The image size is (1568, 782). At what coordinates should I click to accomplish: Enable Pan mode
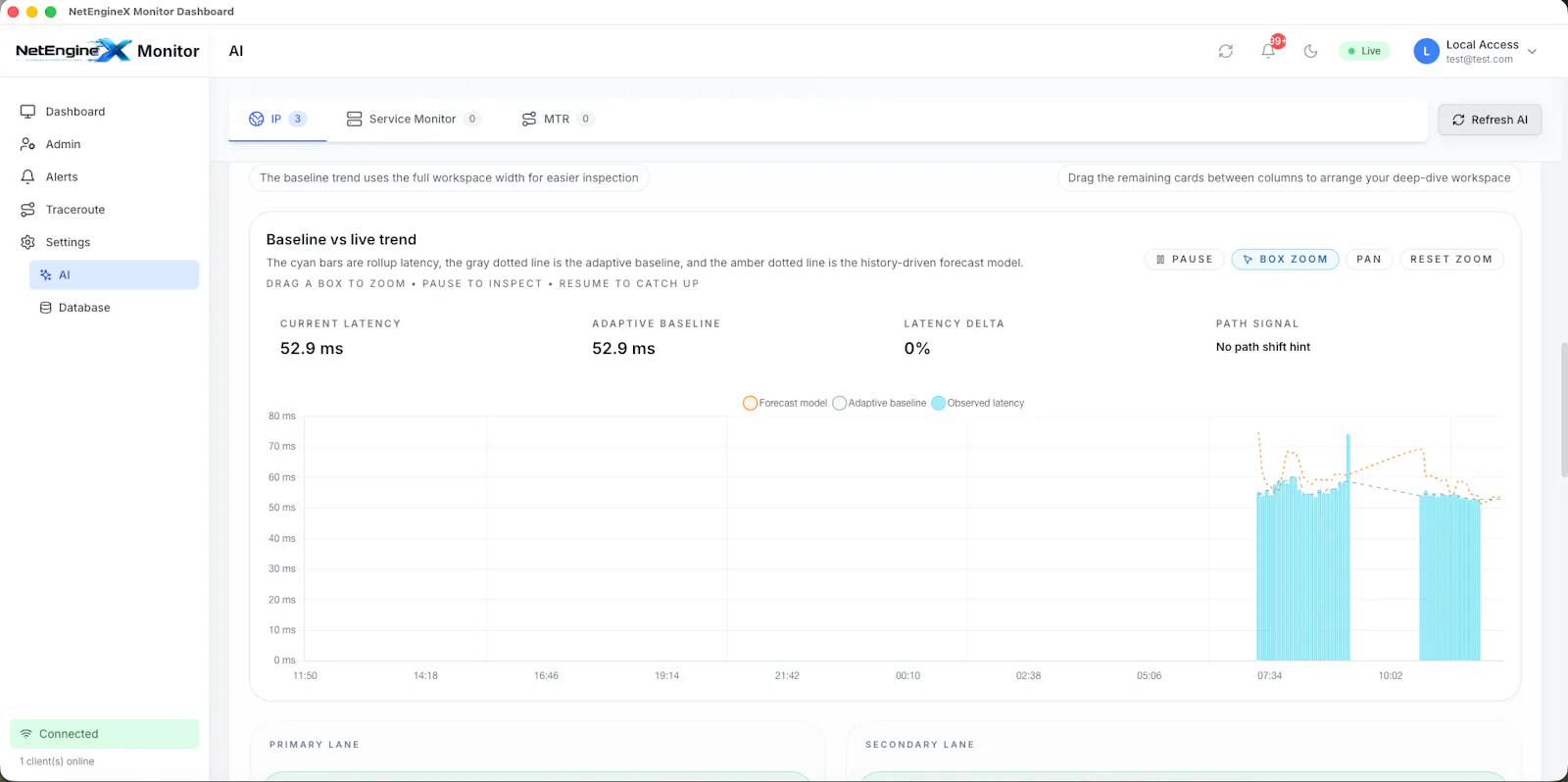pyautogui.click(x=1369, y=260)
